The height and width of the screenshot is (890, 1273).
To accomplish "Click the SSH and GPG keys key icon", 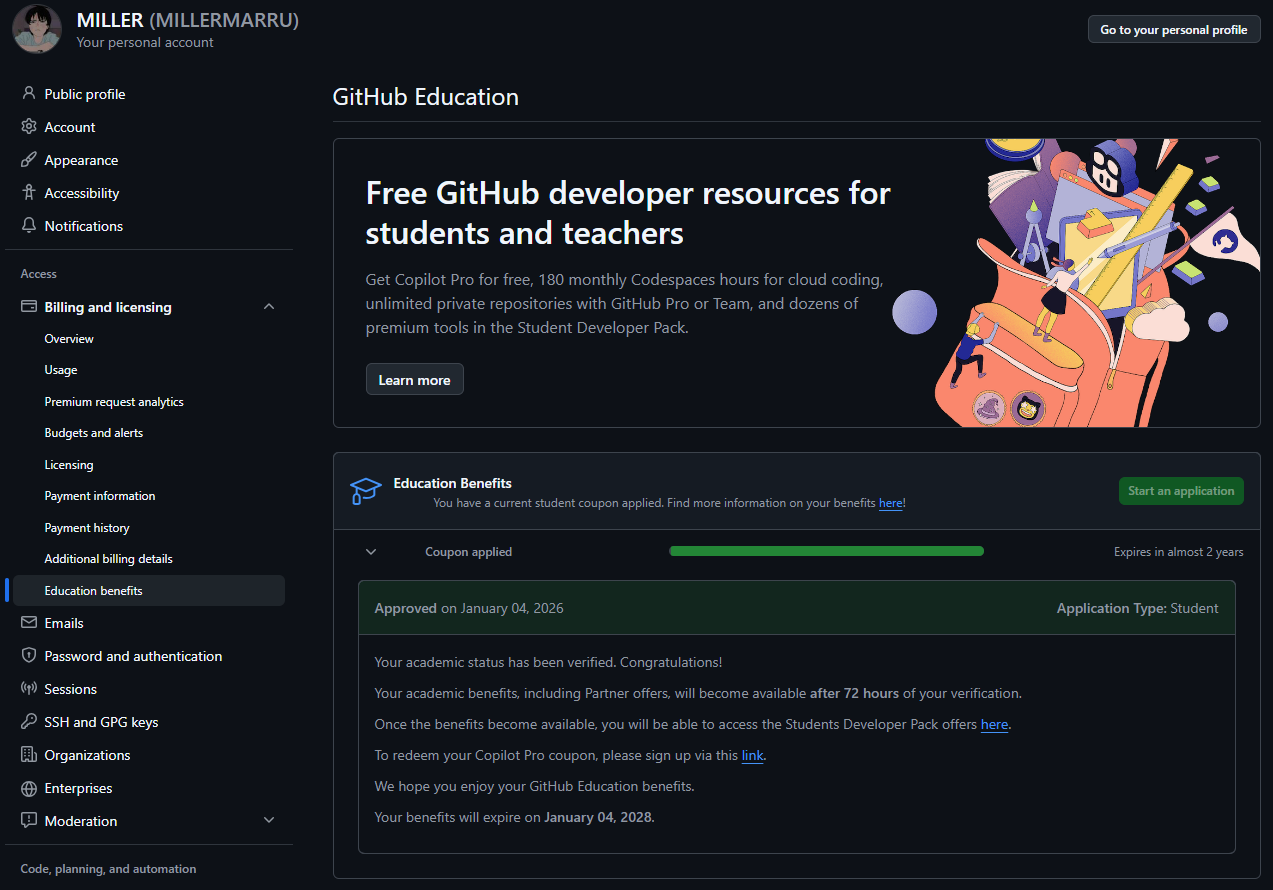I will pos(29,722).
